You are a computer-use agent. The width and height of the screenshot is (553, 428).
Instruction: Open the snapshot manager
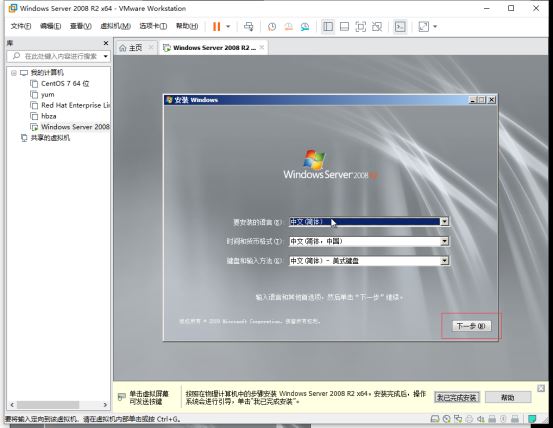point(305,27)
